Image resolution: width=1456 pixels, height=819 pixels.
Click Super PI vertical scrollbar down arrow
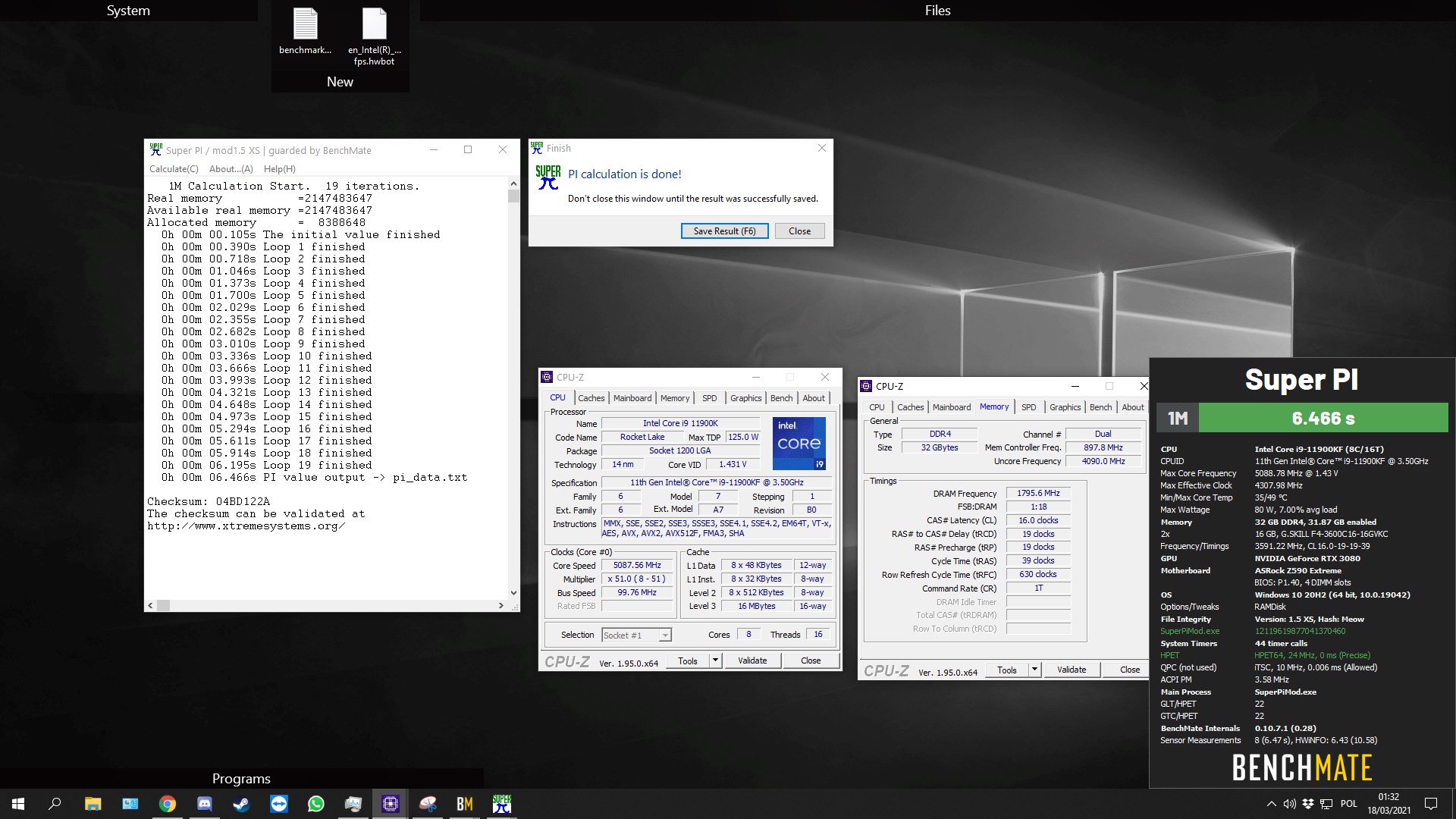[513, 593]
